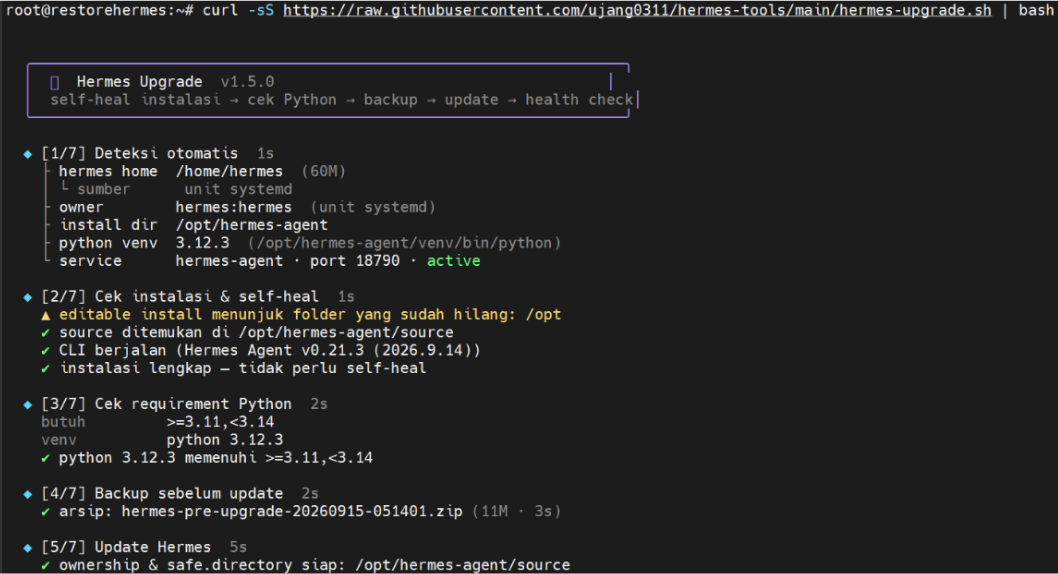Click the checkmark beside python 3.12.3 memenuhi
The width and height of the screenshot is (1058, 574).
pyautogui.click(x=45, y=458)
